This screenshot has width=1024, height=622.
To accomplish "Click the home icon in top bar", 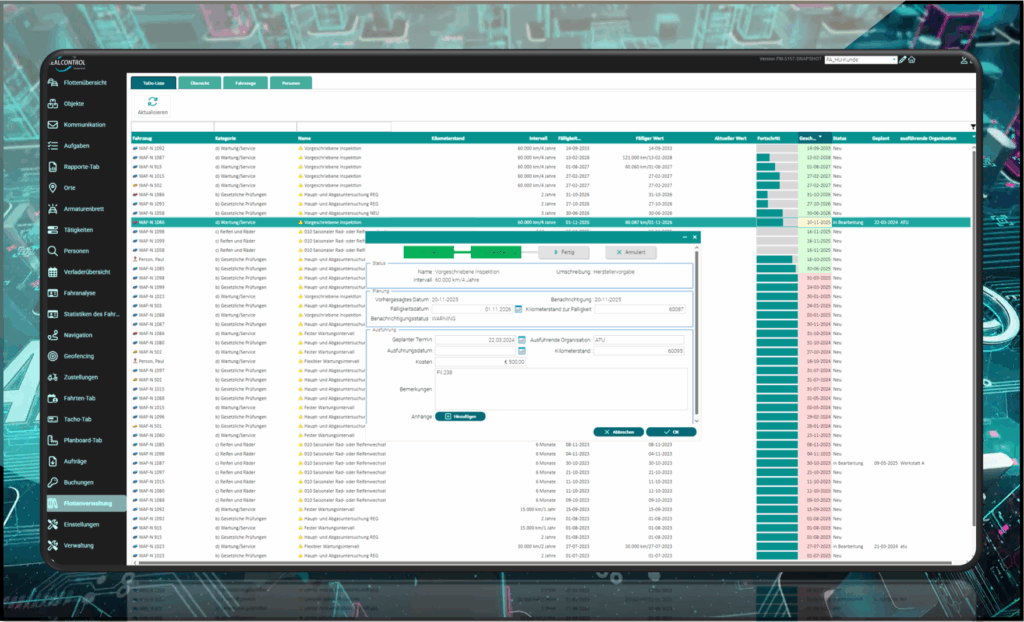I will coord(914,60).
